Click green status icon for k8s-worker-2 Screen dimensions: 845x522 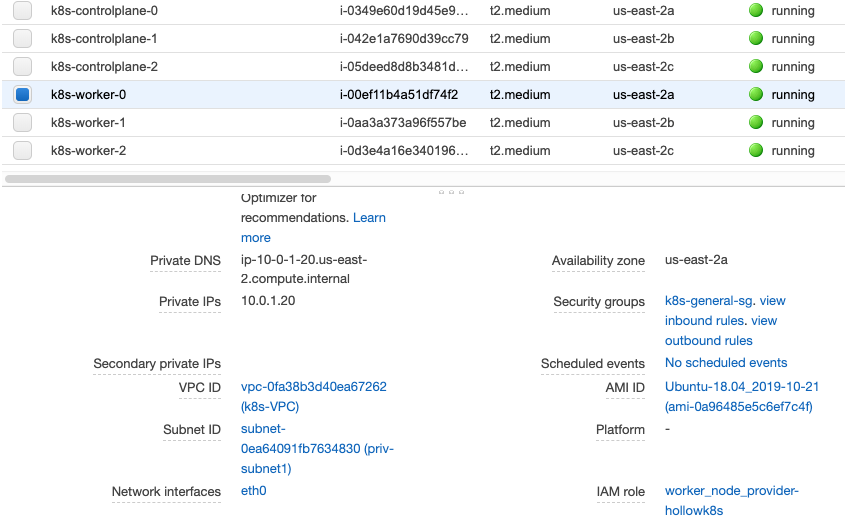755,151
